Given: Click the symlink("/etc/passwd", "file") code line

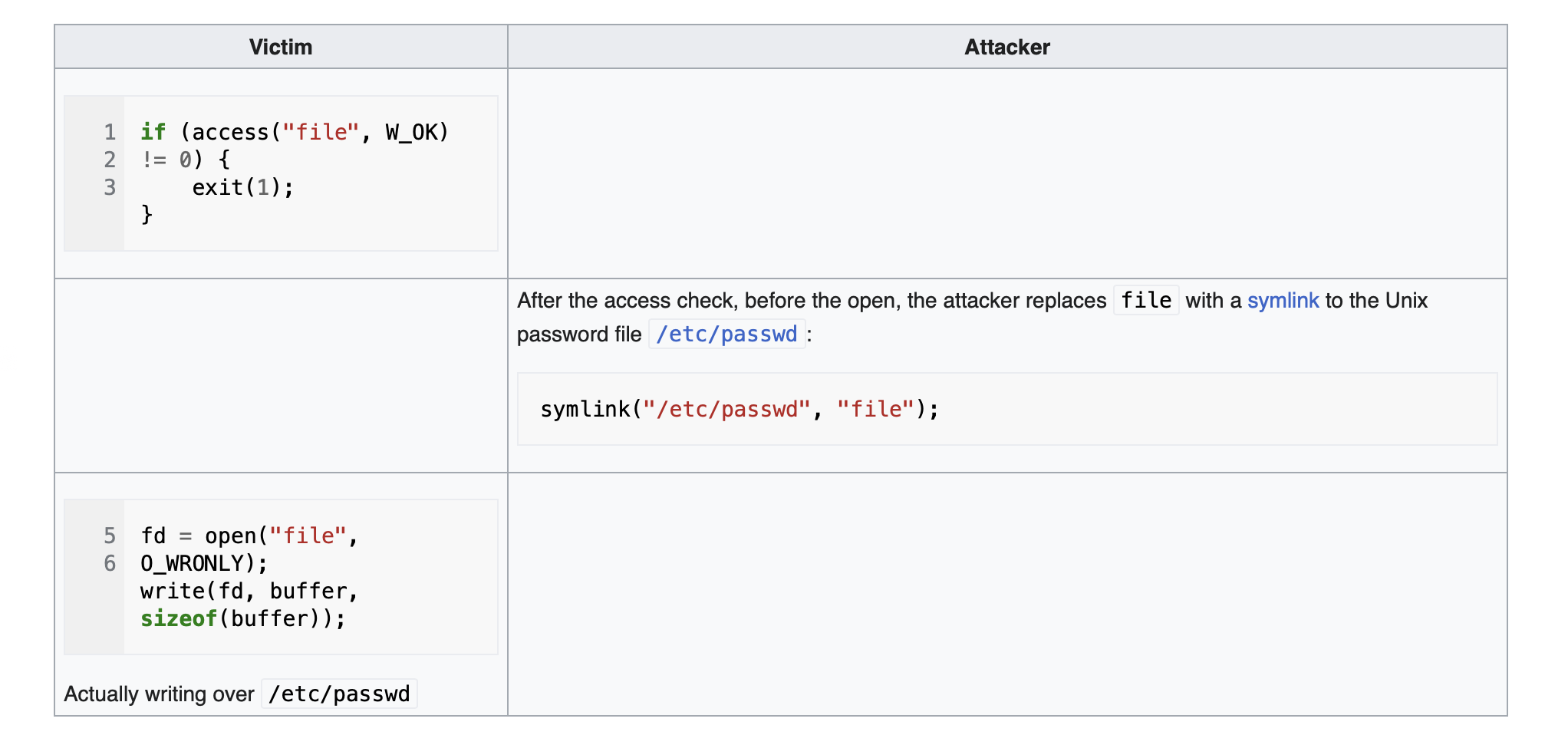Looking at the screenshot, I should (740, 409).
